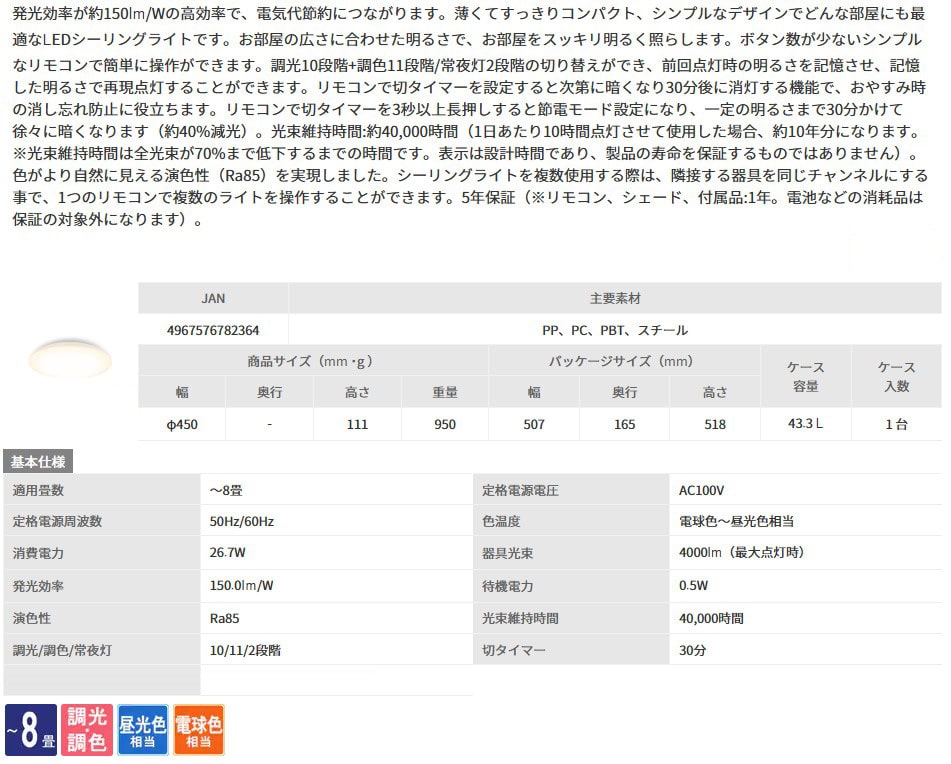This screenshot has width=951, height=764.
Task: Click the JAN code 4967576782364
Action: tap(213, 329)
